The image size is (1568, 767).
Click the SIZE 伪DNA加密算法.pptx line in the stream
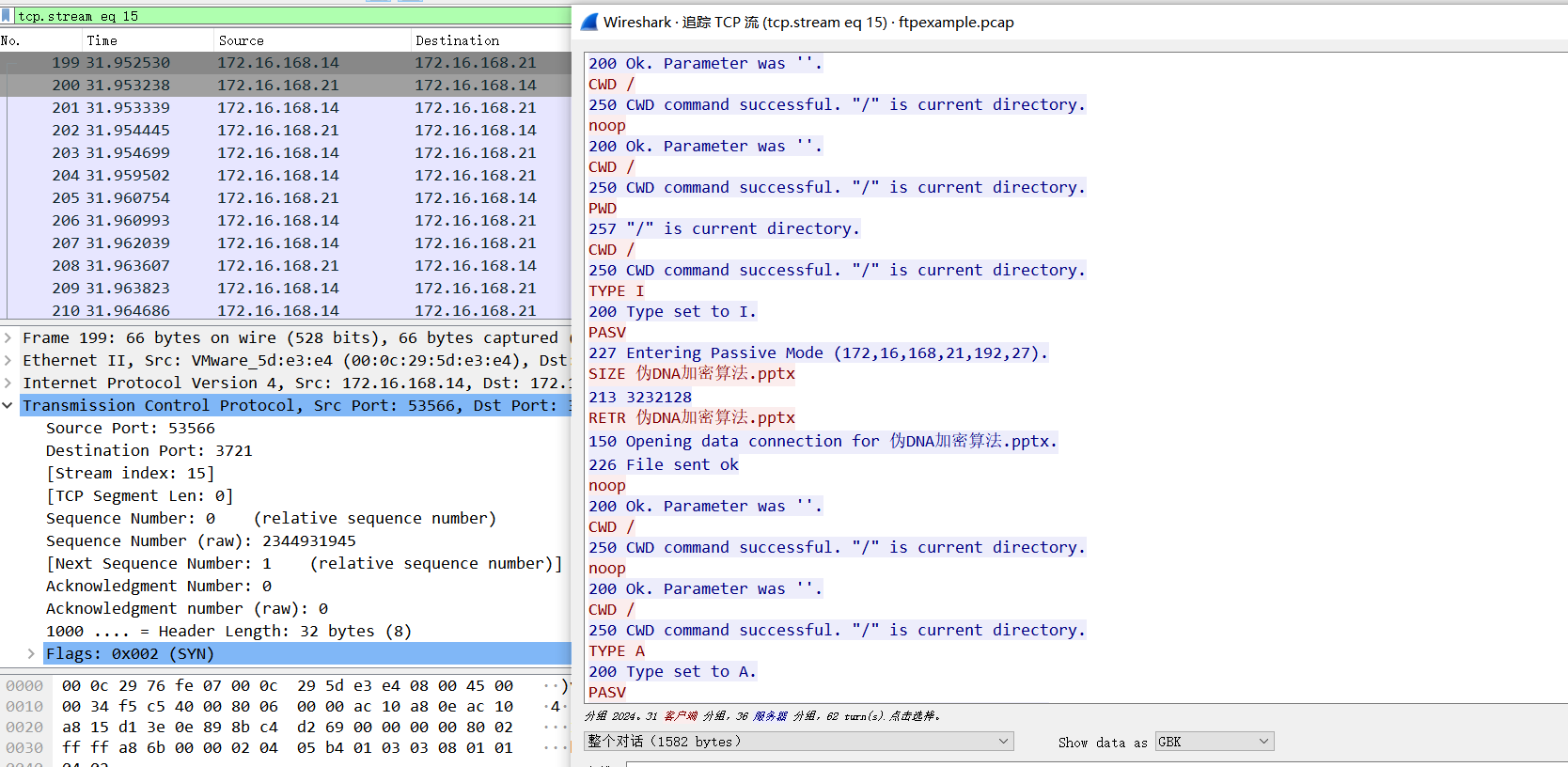point(692,373)
